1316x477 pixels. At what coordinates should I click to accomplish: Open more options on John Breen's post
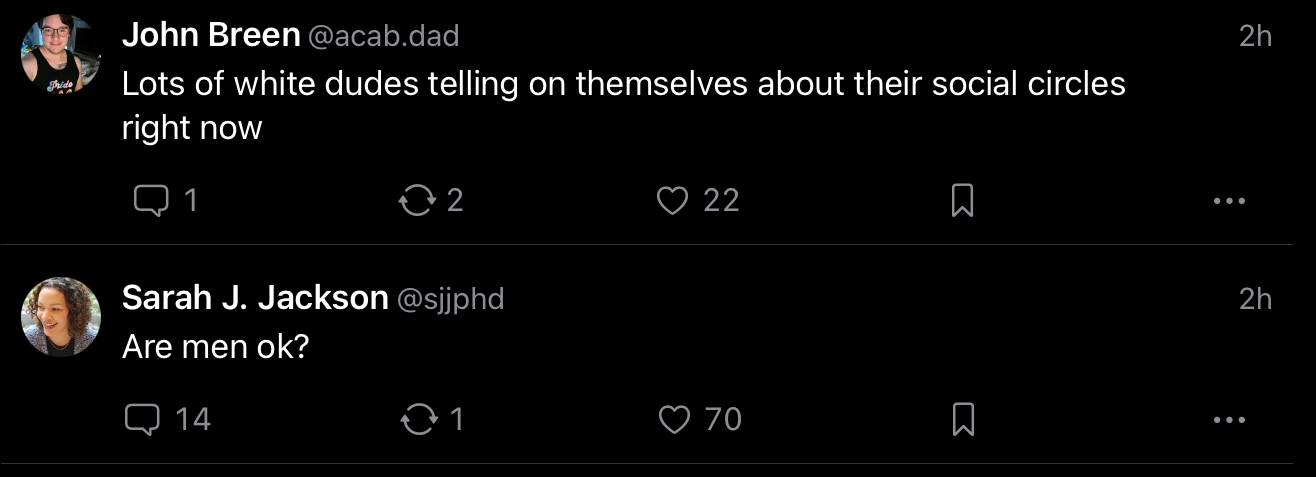point(1228,201)
